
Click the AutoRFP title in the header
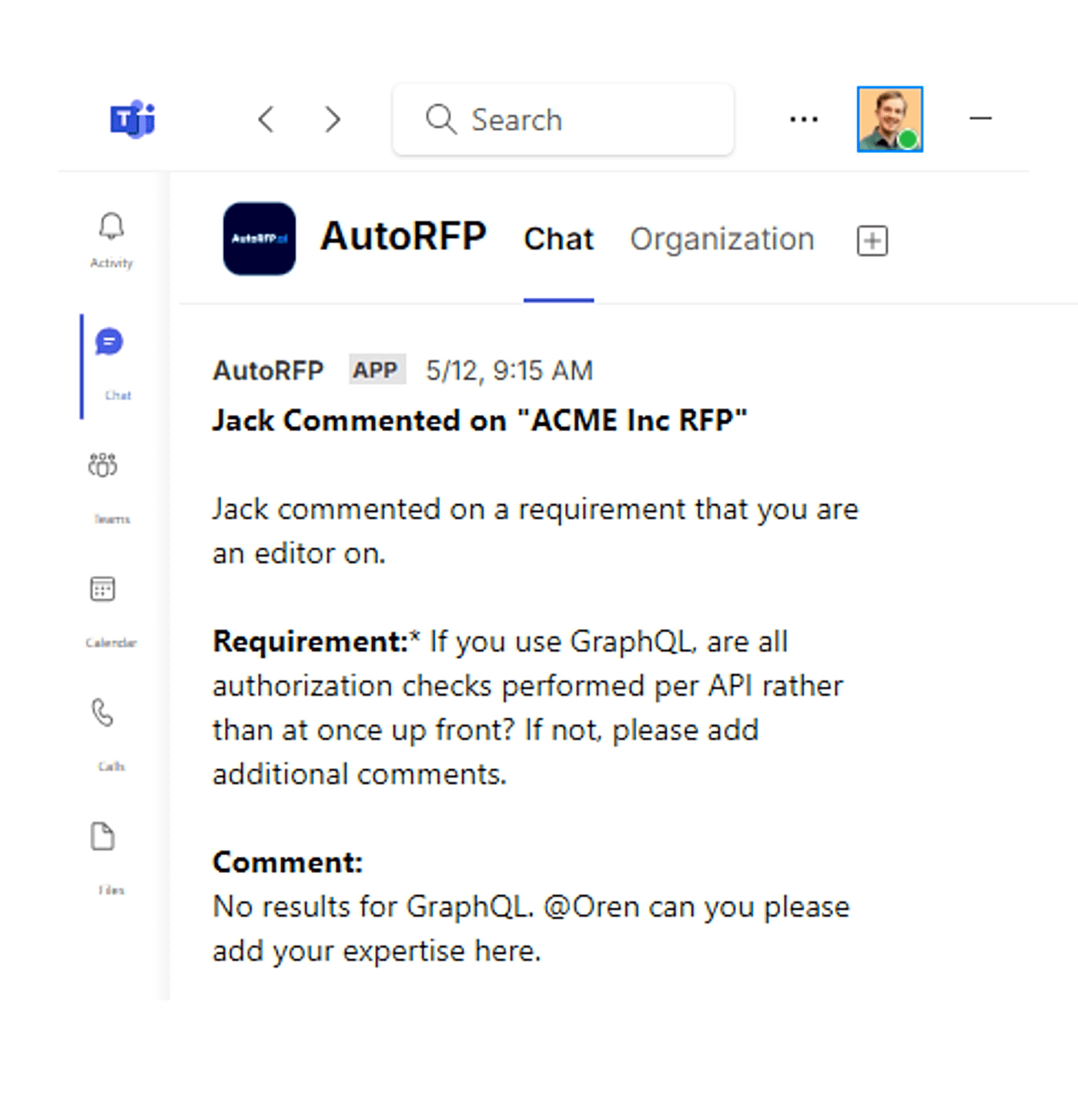click(x=403, y=236)
